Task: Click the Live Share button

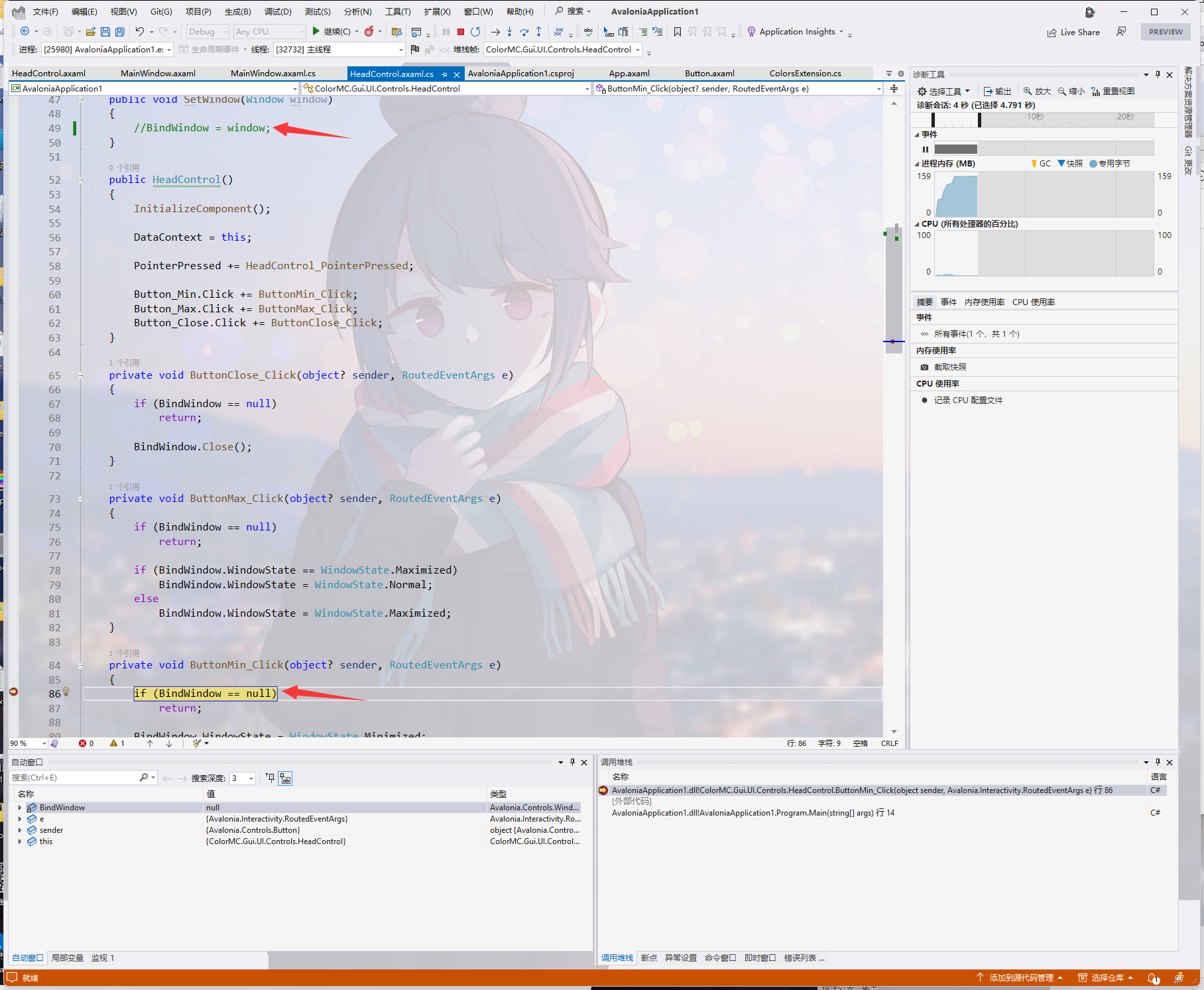Action: click(1073, 31)
